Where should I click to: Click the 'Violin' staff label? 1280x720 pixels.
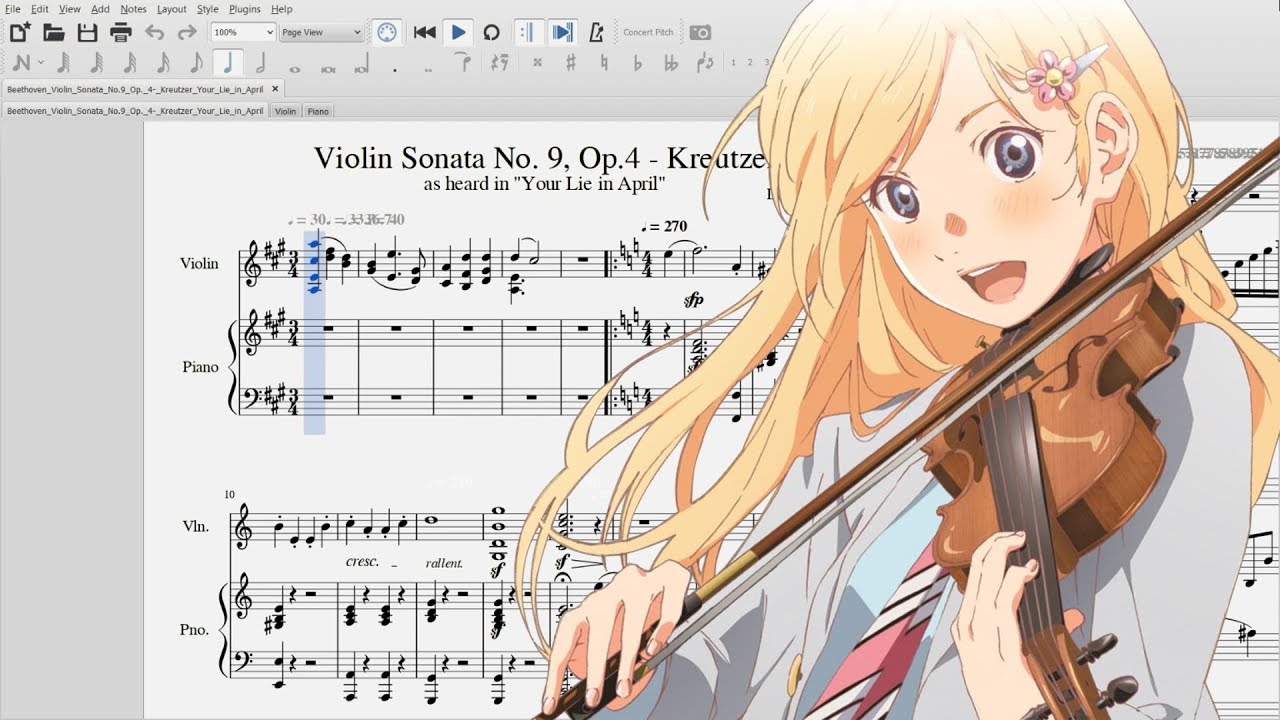[x=199, y=264]
